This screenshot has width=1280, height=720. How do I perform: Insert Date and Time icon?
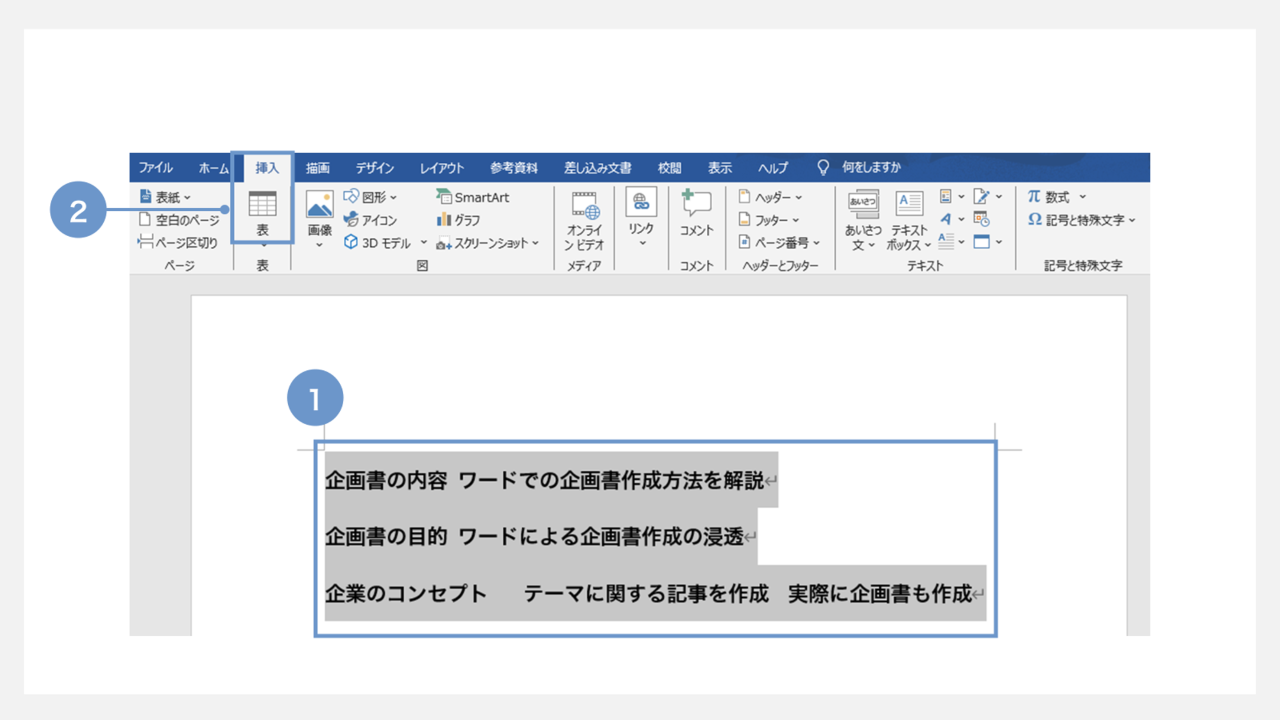981,219
